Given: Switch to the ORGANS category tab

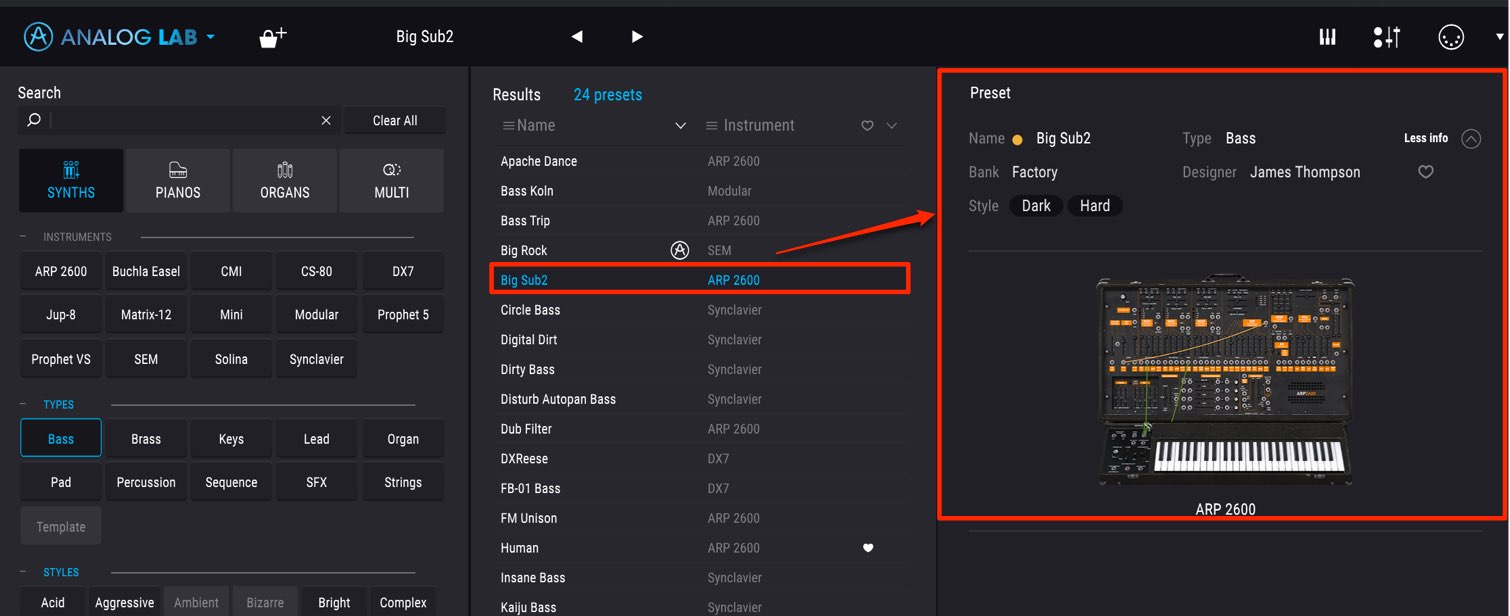Looking at the screenshot, I should 285,181.
